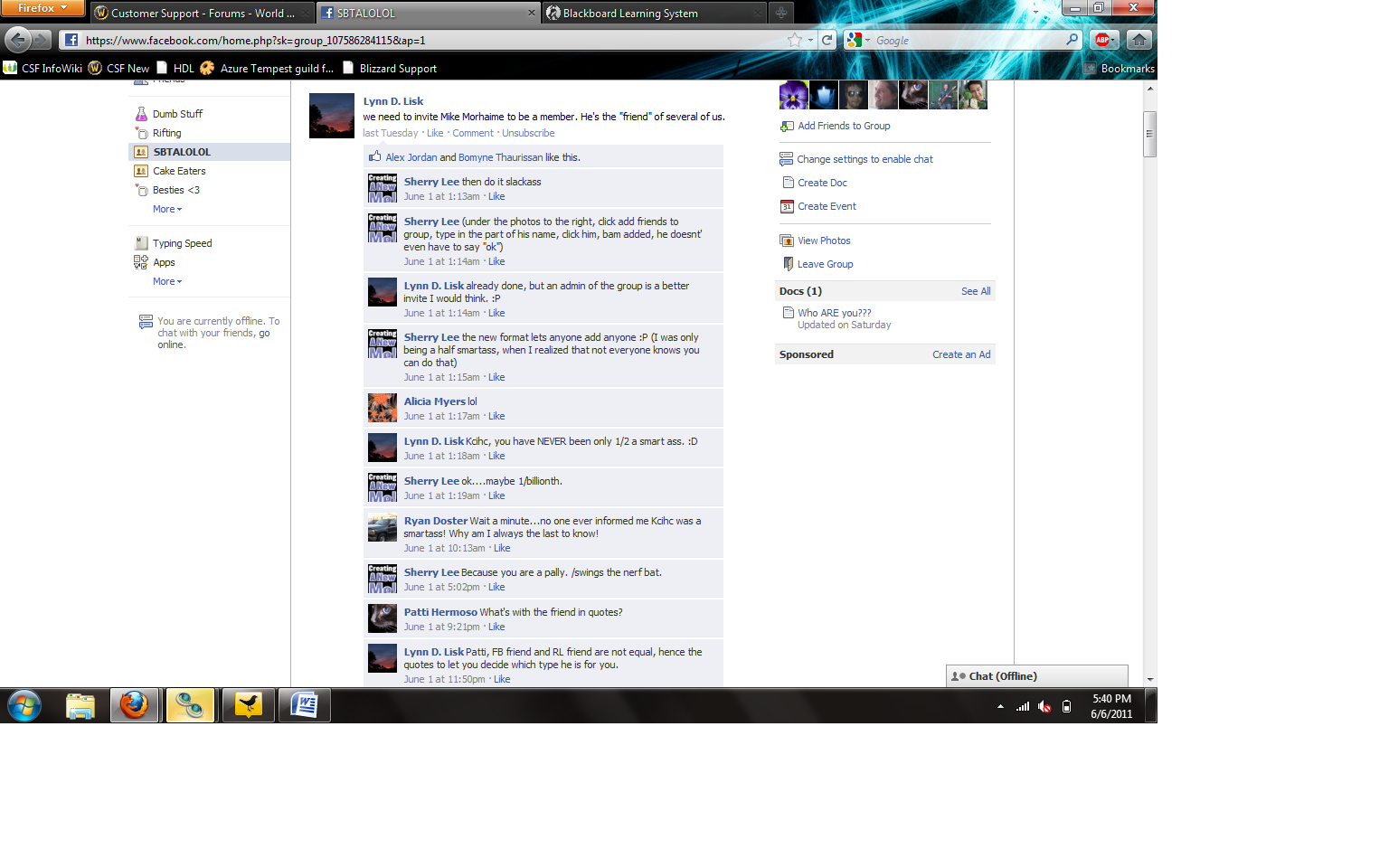Click the Apps sidebar icon
The height and width of the screenshot is (868, 1389).
point(141,262)
